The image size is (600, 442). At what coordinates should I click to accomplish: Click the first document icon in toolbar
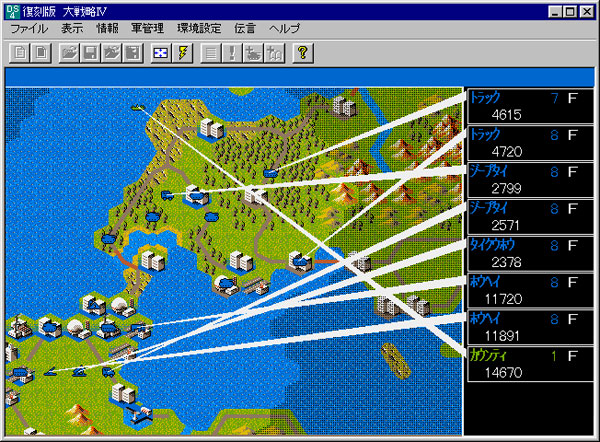(19, 53)
